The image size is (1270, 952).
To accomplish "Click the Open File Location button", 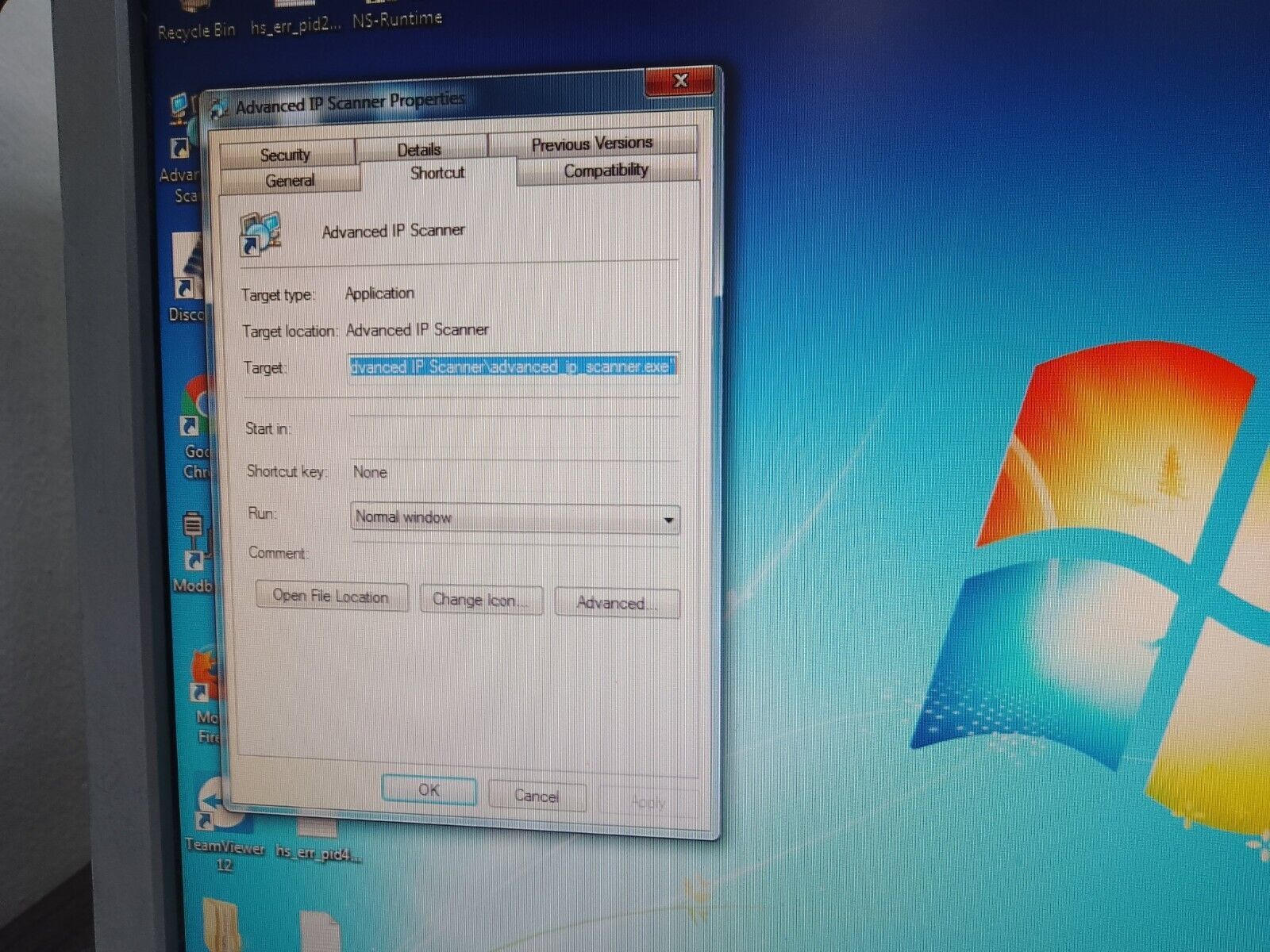I will pyautogui.click(x=331, y=597).
